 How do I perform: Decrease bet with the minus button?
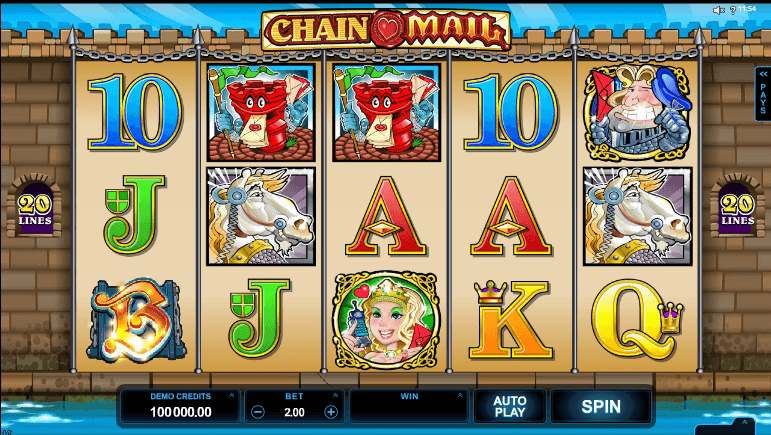point(258,412)
